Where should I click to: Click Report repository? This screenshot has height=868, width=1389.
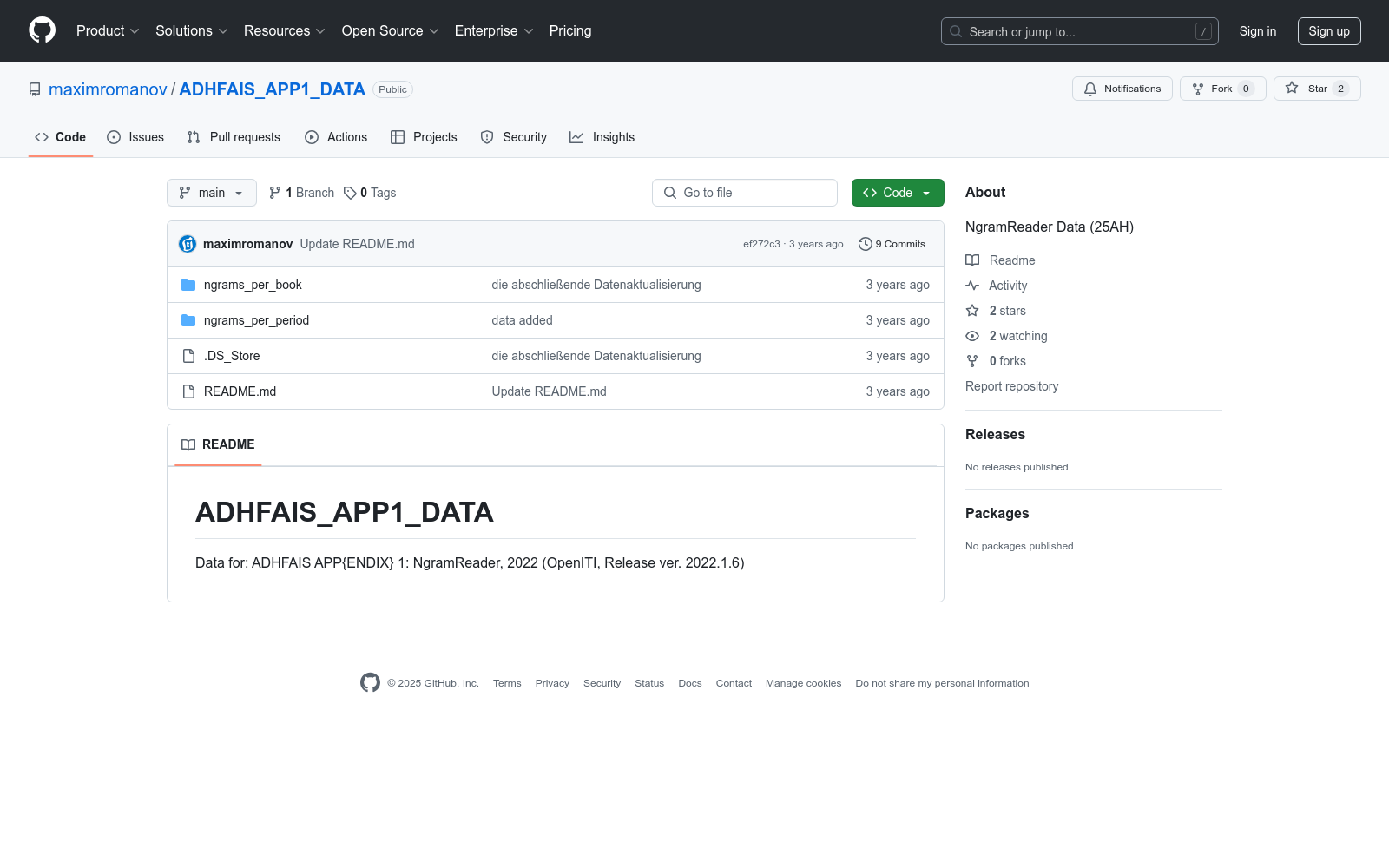(1011, 386)
